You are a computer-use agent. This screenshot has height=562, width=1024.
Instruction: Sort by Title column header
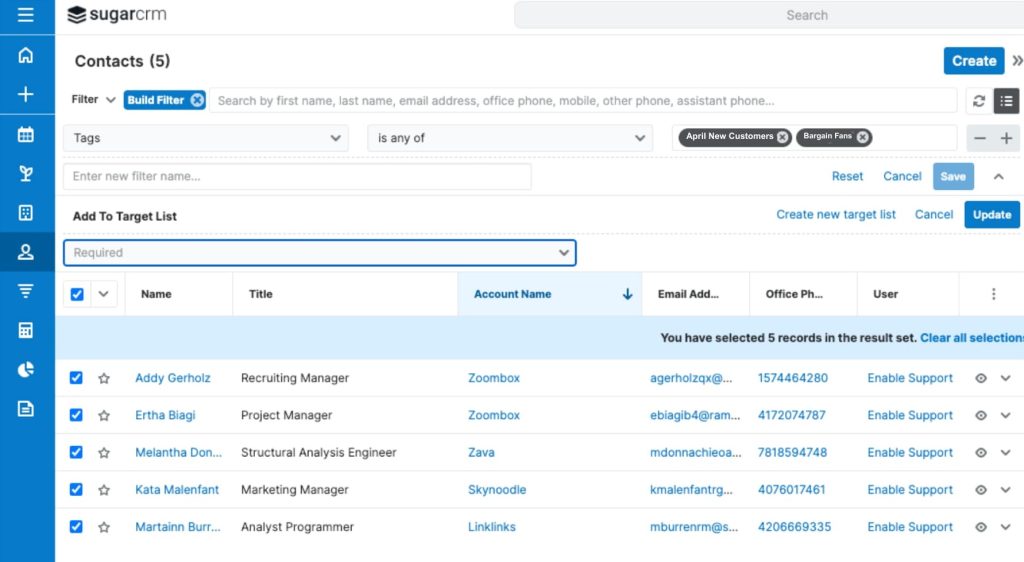point(261,294)
